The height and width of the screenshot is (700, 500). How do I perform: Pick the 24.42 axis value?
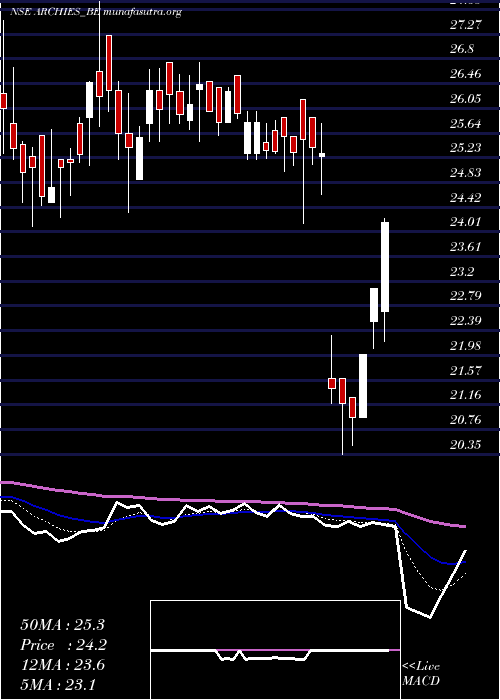pos(466,197)
